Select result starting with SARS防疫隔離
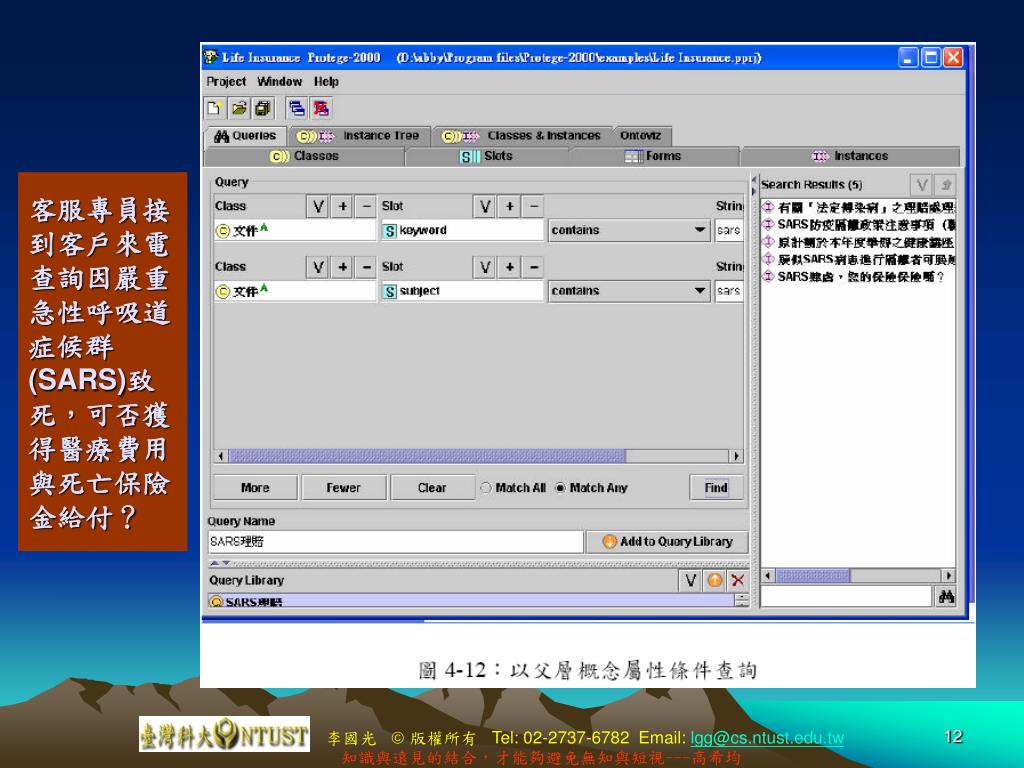This screenshot has height=768, width=1024. tap(858, 225)
